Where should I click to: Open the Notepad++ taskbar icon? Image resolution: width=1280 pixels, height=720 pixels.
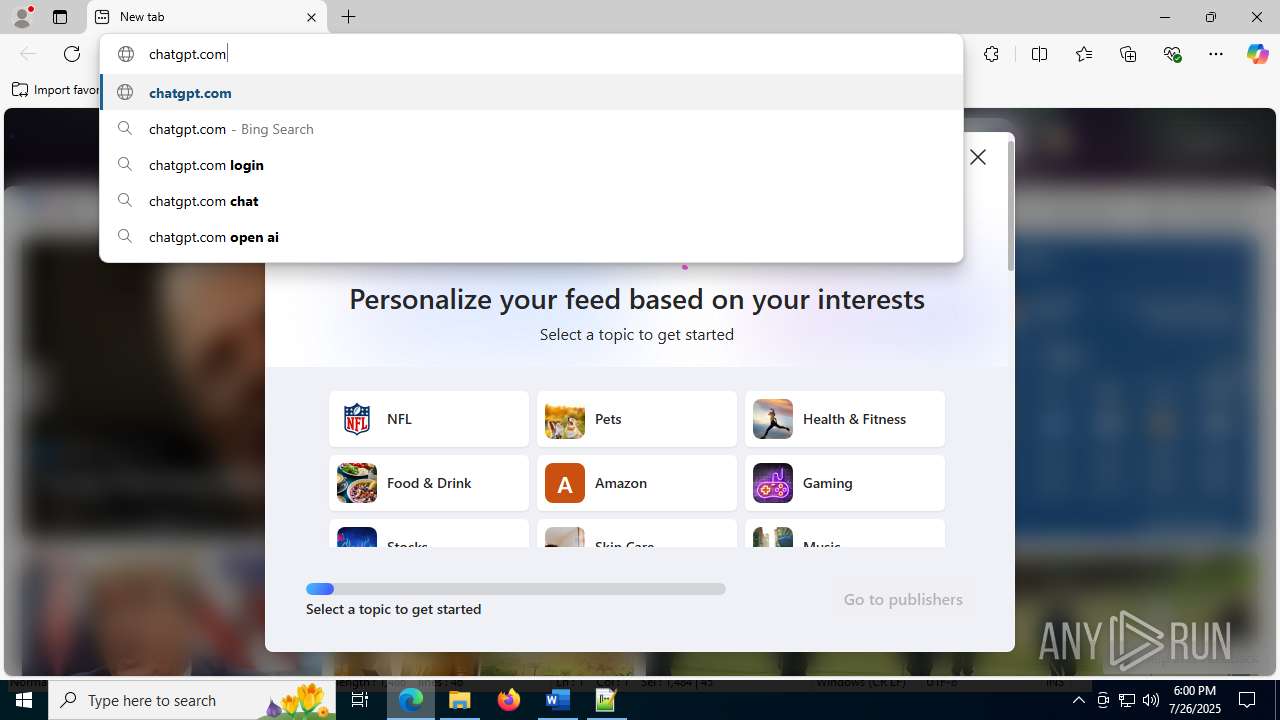tap(606, 700)
